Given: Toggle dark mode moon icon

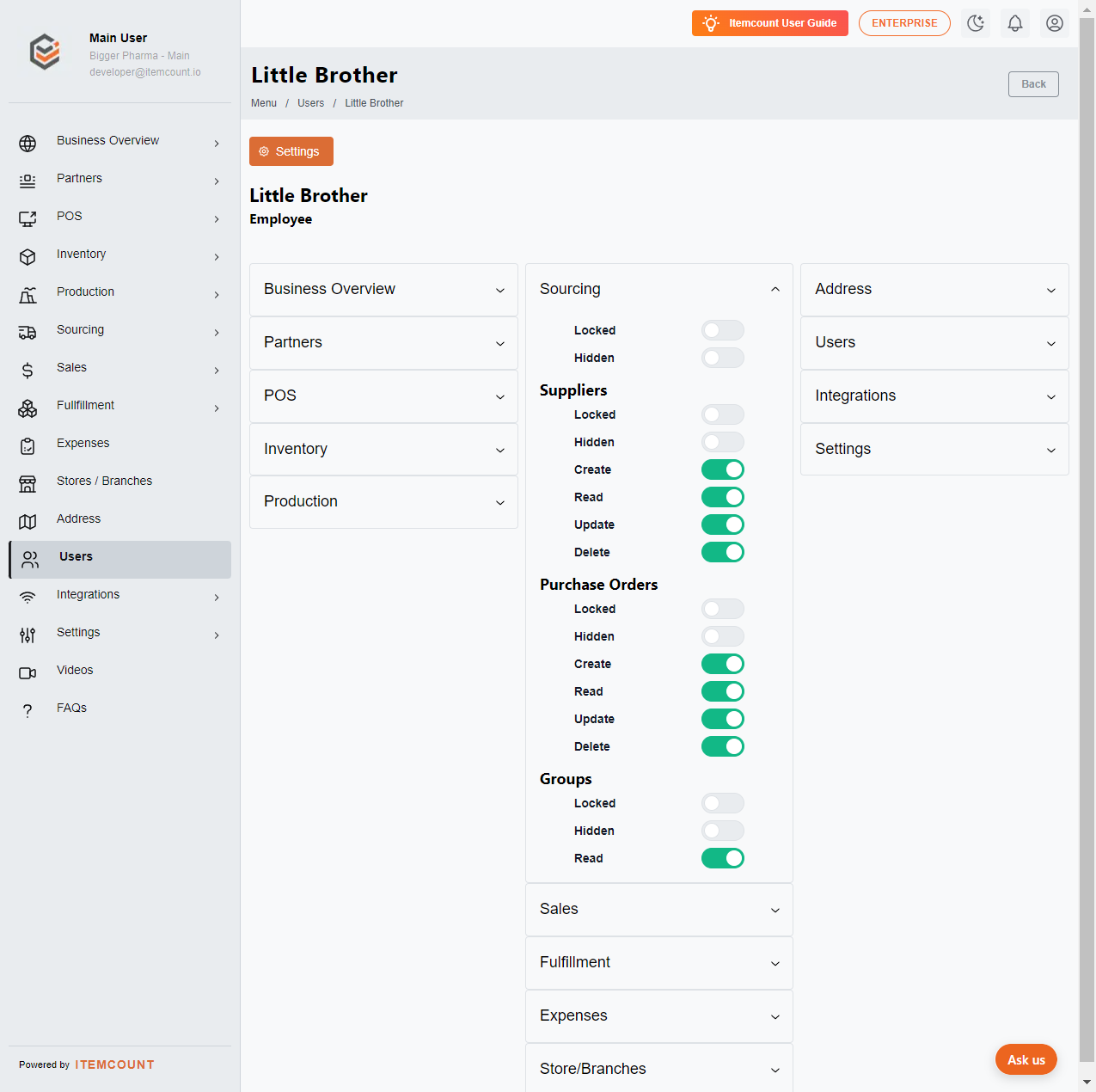Looking at the screenshot, I should (x=976, y=23).
